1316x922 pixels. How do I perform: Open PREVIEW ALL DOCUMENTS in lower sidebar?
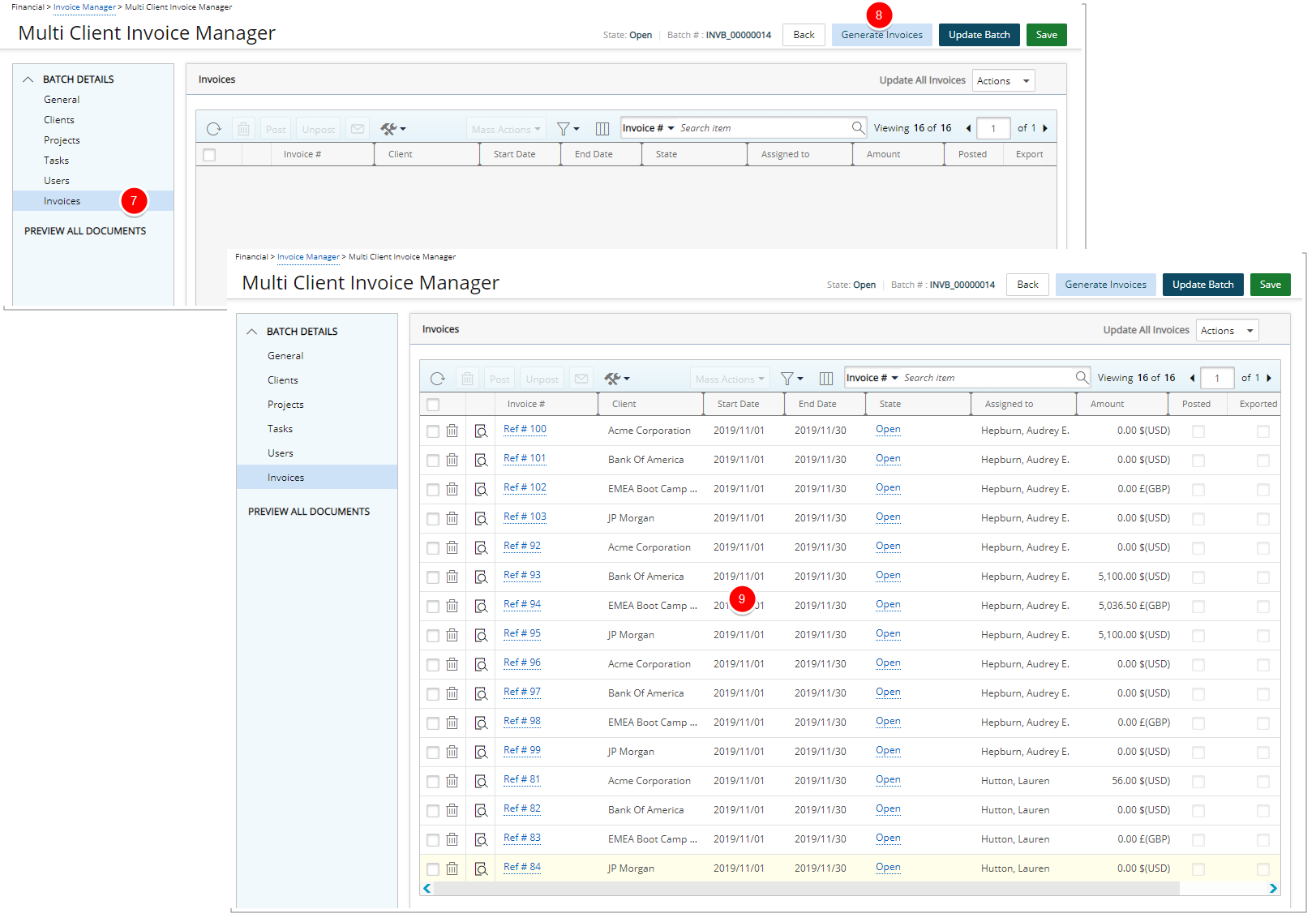[309, 512]
